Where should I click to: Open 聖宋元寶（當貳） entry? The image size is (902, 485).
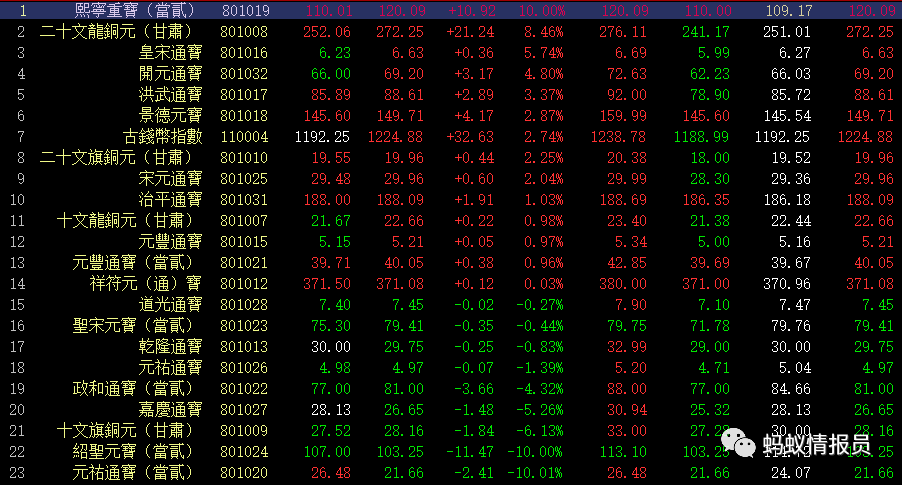pos(133,326)
